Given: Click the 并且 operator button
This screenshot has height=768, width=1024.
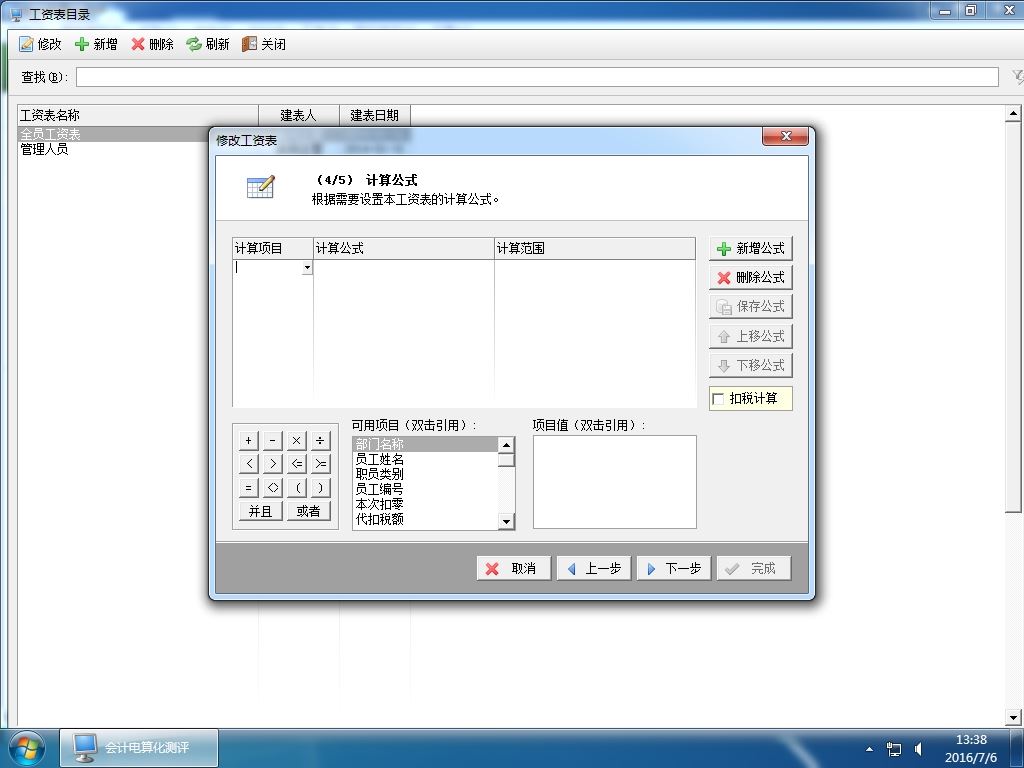Looking at the screenshot, I should (x=261, y=511).
